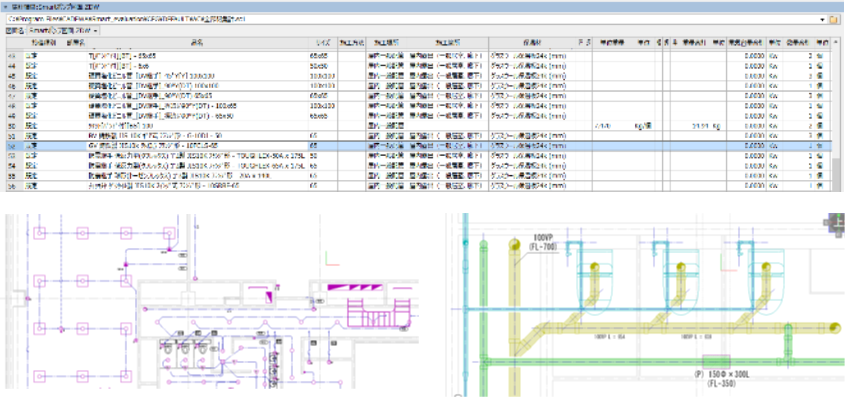This screenshot has height=397, width=845.
Task: Click the 0.0000 value in row 52
Action: [754, 146]
